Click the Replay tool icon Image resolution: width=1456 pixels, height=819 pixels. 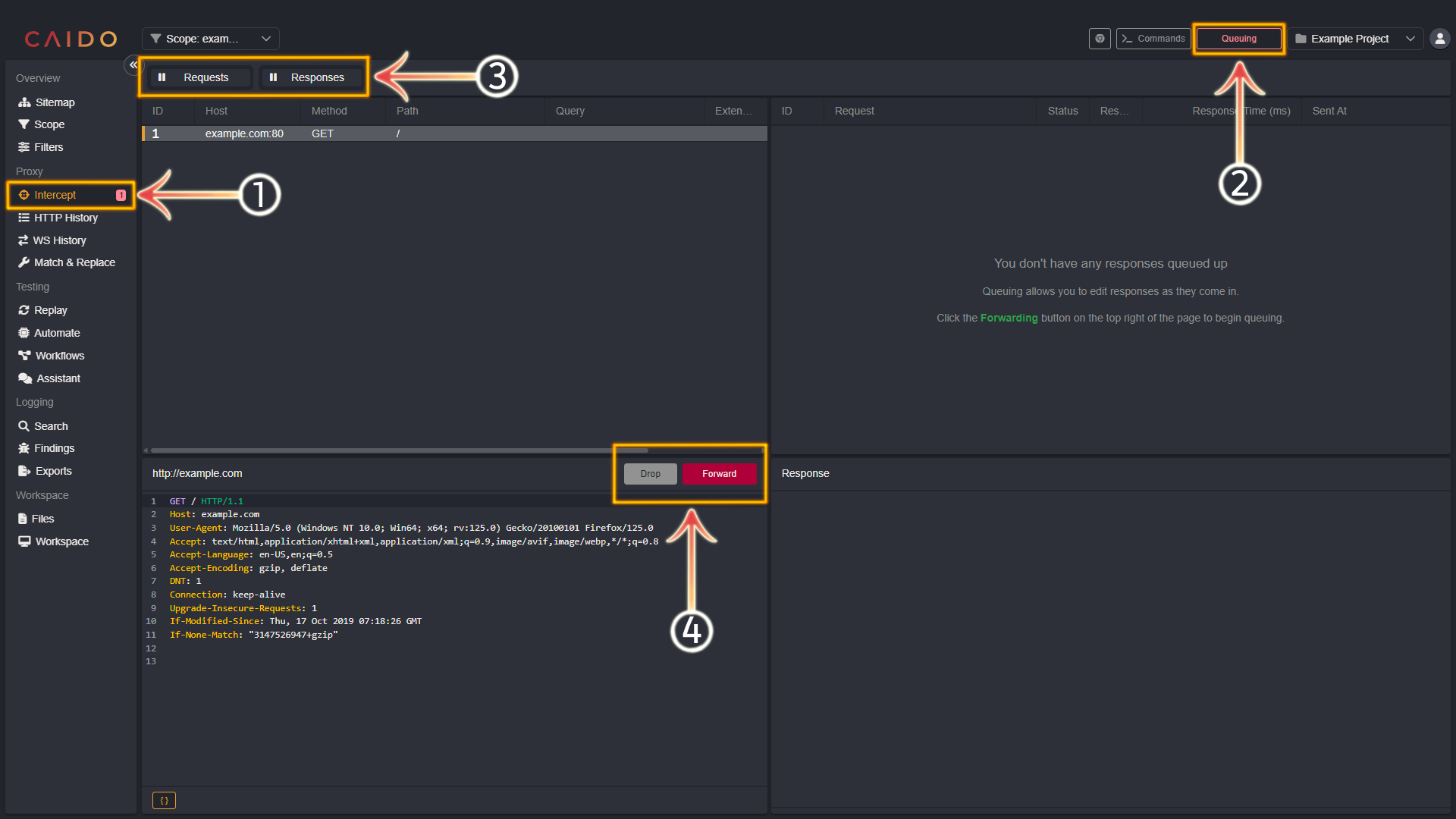tap(24, 310)
